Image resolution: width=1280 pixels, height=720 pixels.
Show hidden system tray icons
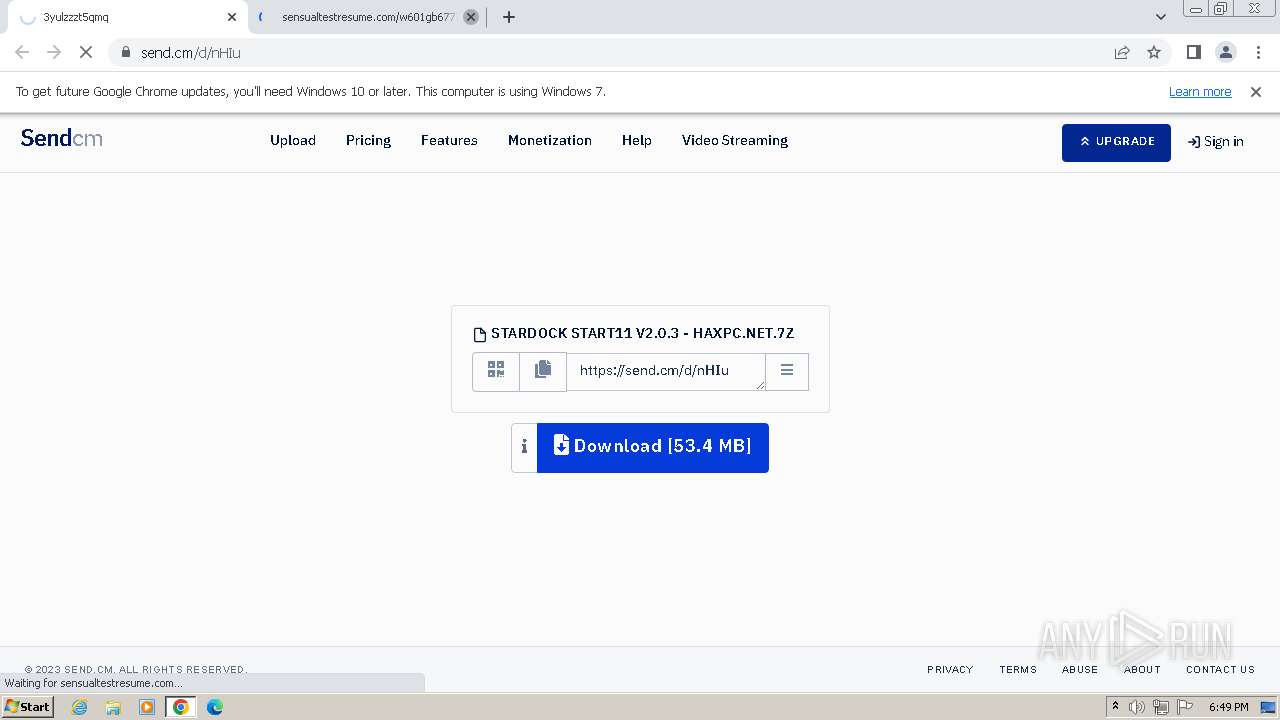pyautogui.click(x=1115, y=707)
